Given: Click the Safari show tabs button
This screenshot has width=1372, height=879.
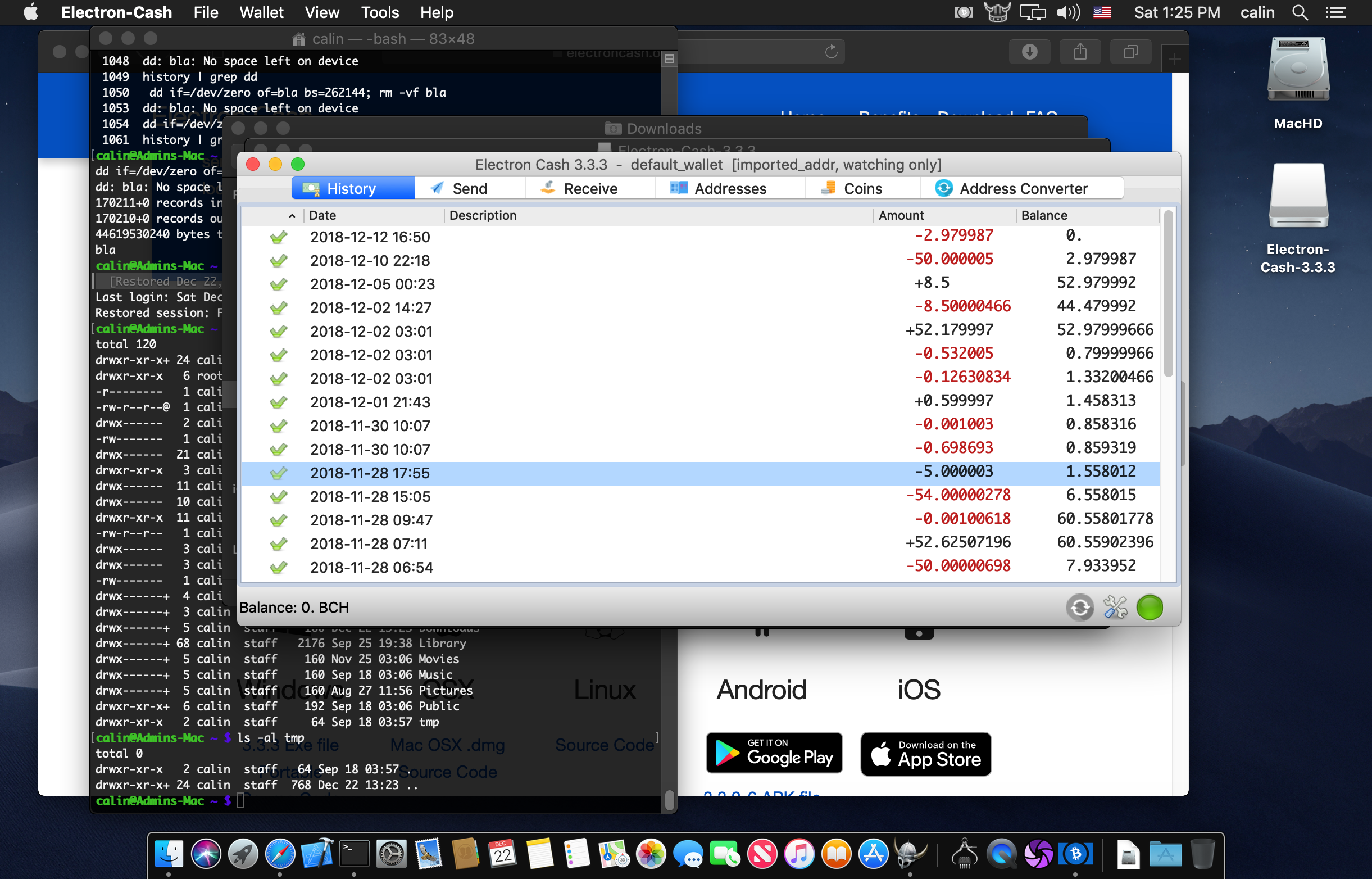Looking at the screenshot, I should (1130, 52).
